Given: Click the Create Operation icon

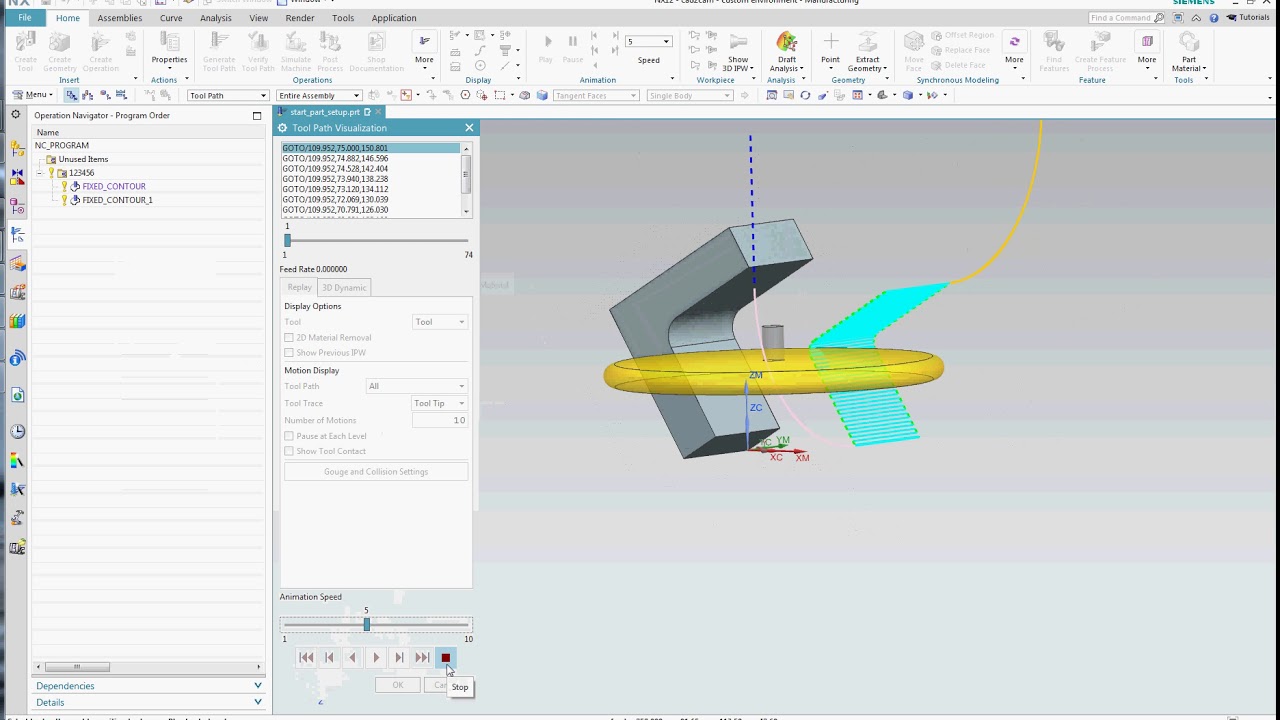Looking at the screenshot, I should (100, 51).
